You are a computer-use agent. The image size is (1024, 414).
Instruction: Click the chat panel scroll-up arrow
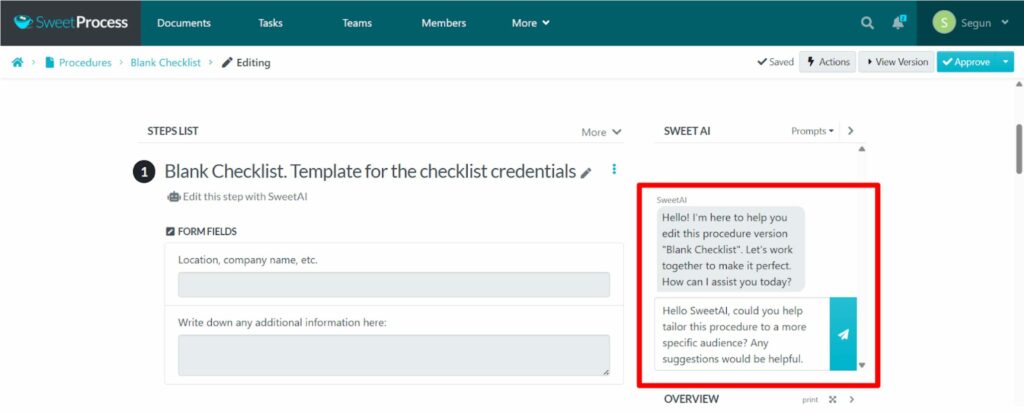click(x=861, y=149)
